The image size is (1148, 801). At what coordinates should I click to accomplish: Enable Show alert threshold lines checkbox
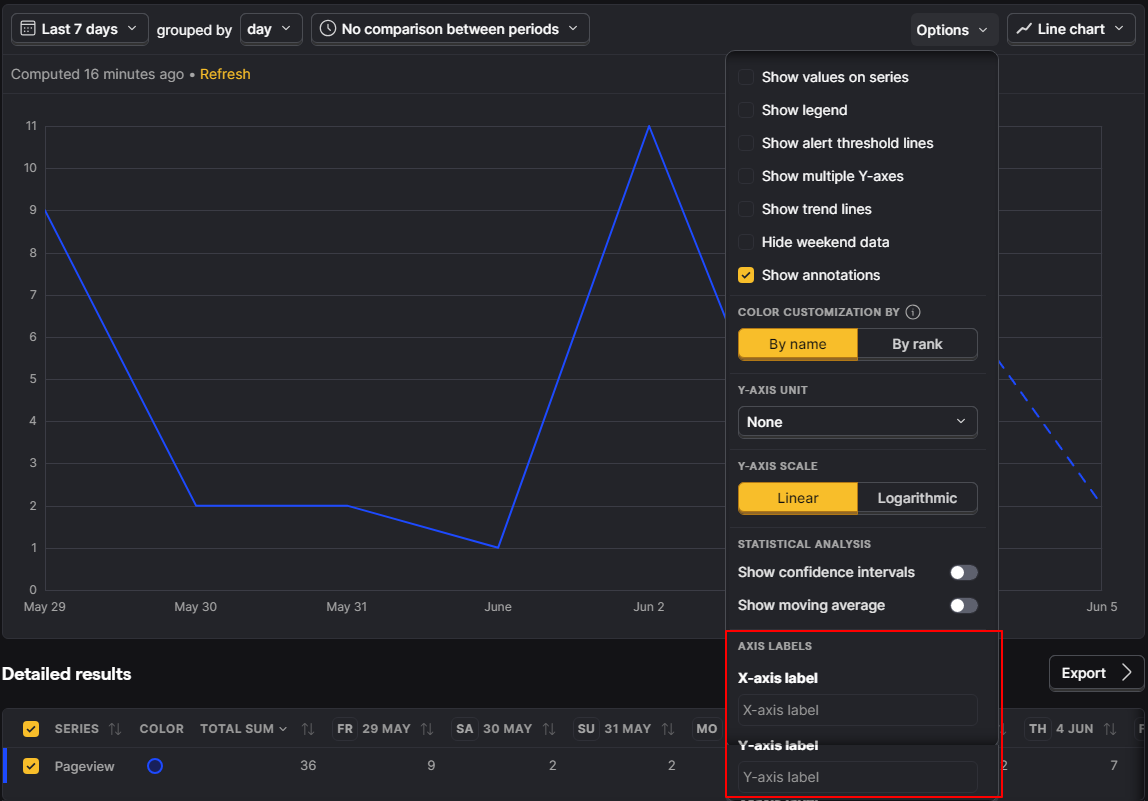click(x=746, y=143)
